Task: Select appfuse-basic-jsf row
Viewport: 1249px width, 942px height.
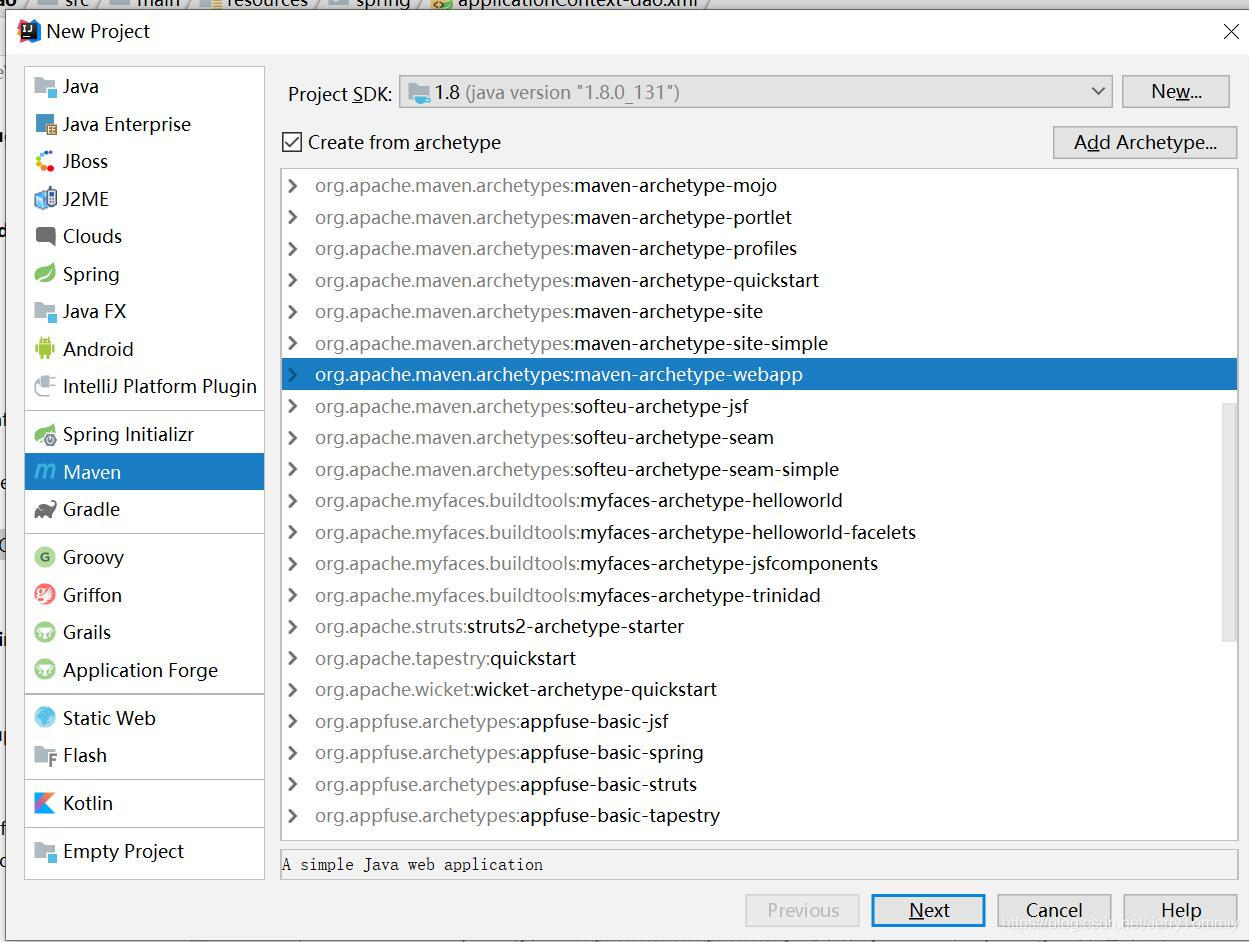Action: [759, 721]
